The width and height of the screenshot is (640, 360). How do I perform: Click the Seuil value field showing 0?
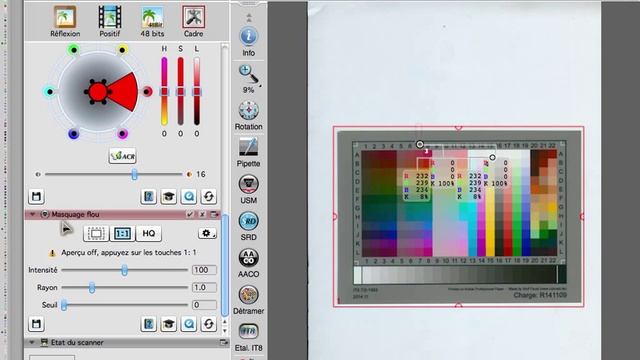tap(204, 305)
